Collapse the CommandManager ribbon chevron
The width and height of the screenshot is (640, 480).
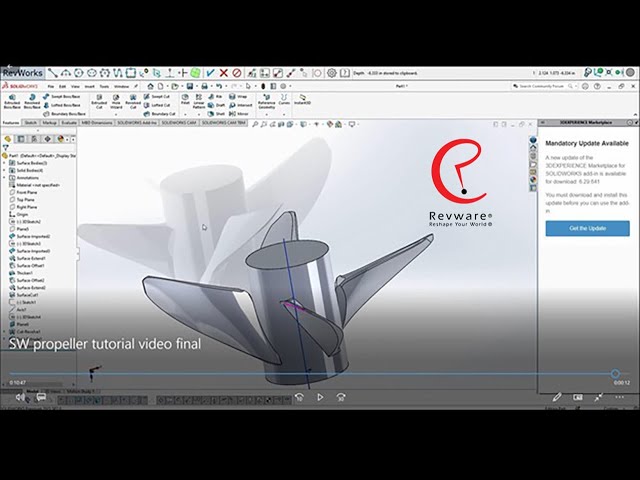[635, 115]
